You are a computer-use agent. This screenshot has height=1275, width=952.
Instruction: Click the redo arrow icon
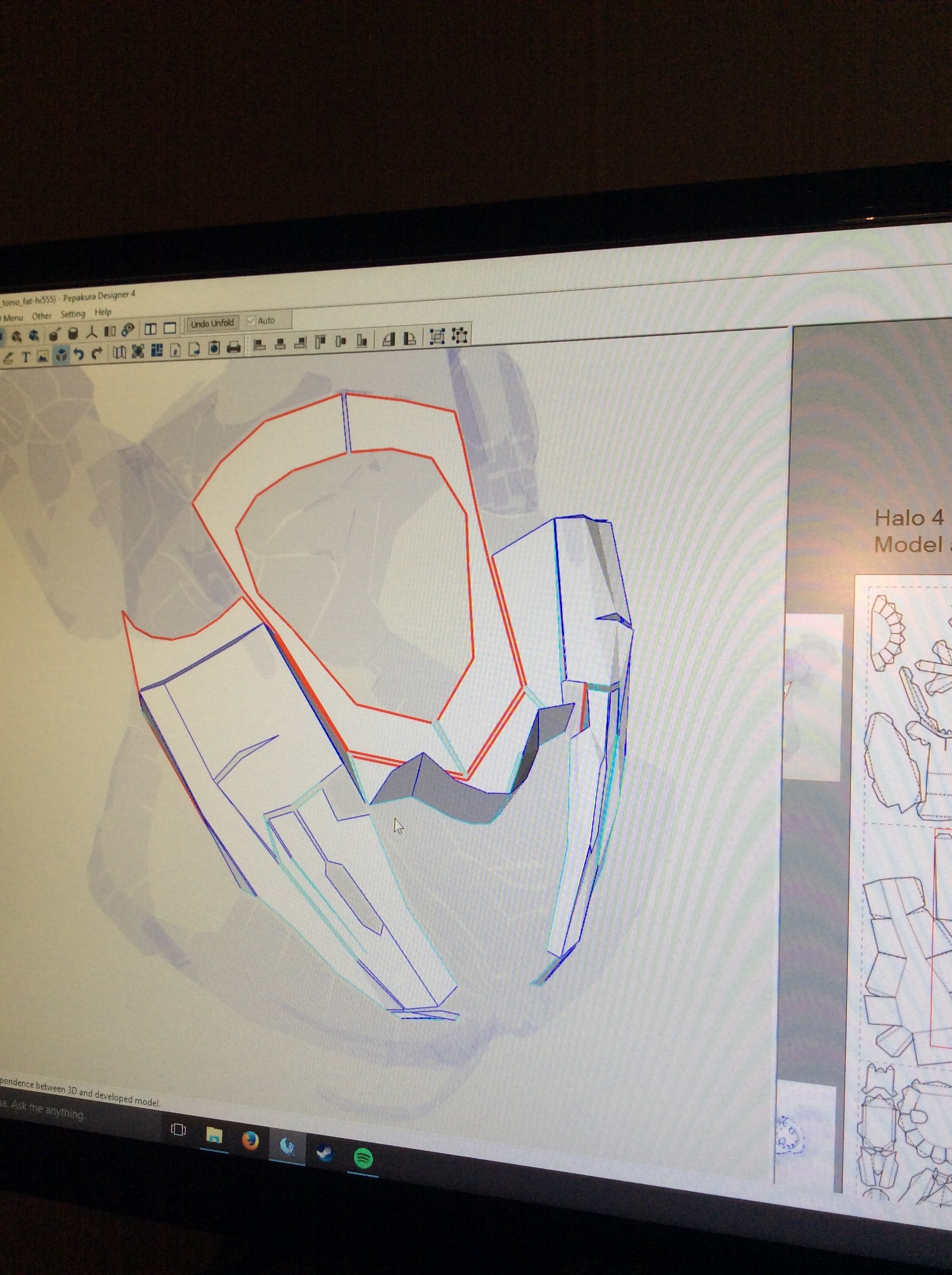point(97,353)
